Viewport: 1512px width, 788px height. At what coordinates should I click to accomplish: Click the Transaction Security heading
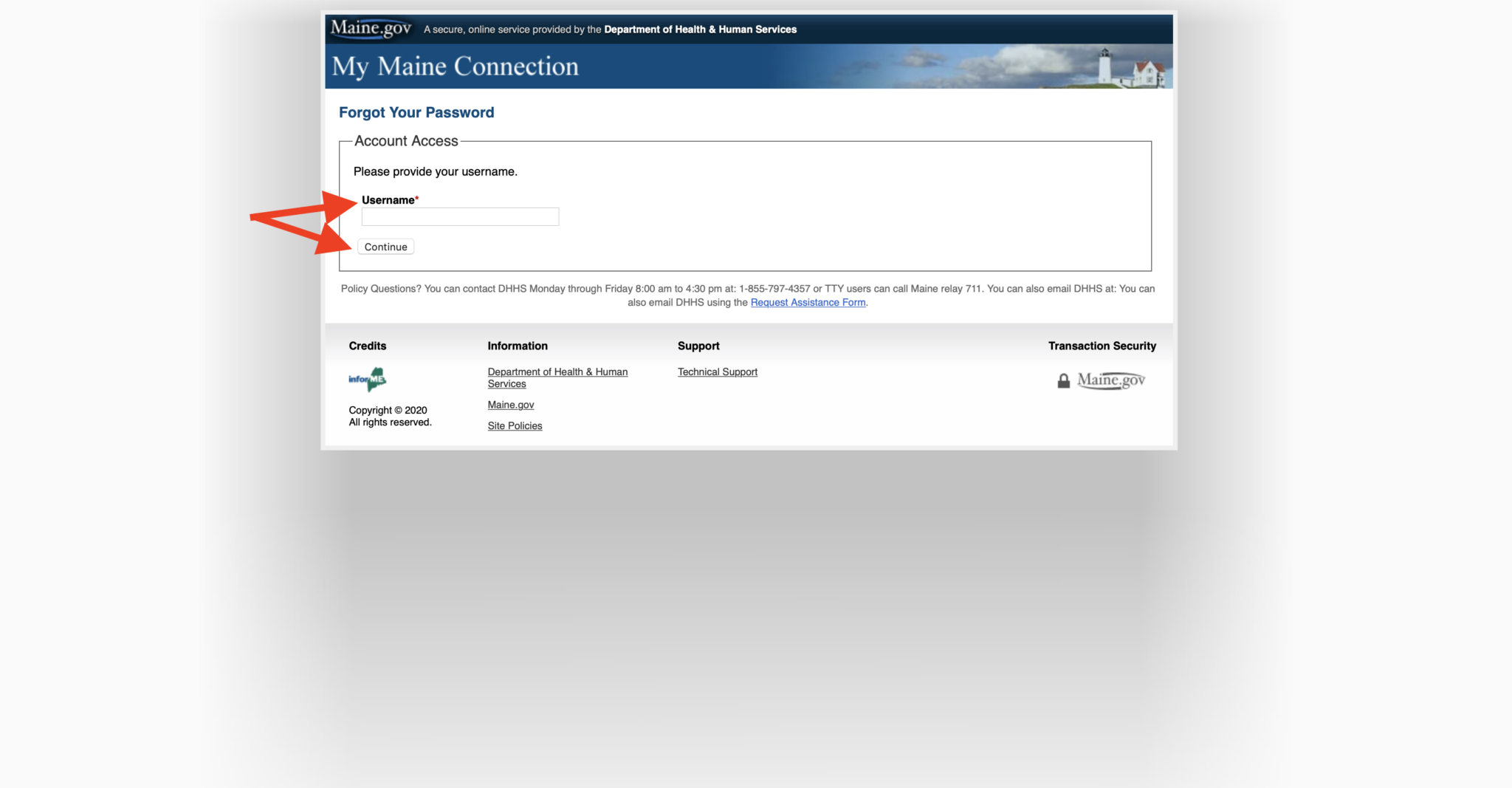(1102, 346)
